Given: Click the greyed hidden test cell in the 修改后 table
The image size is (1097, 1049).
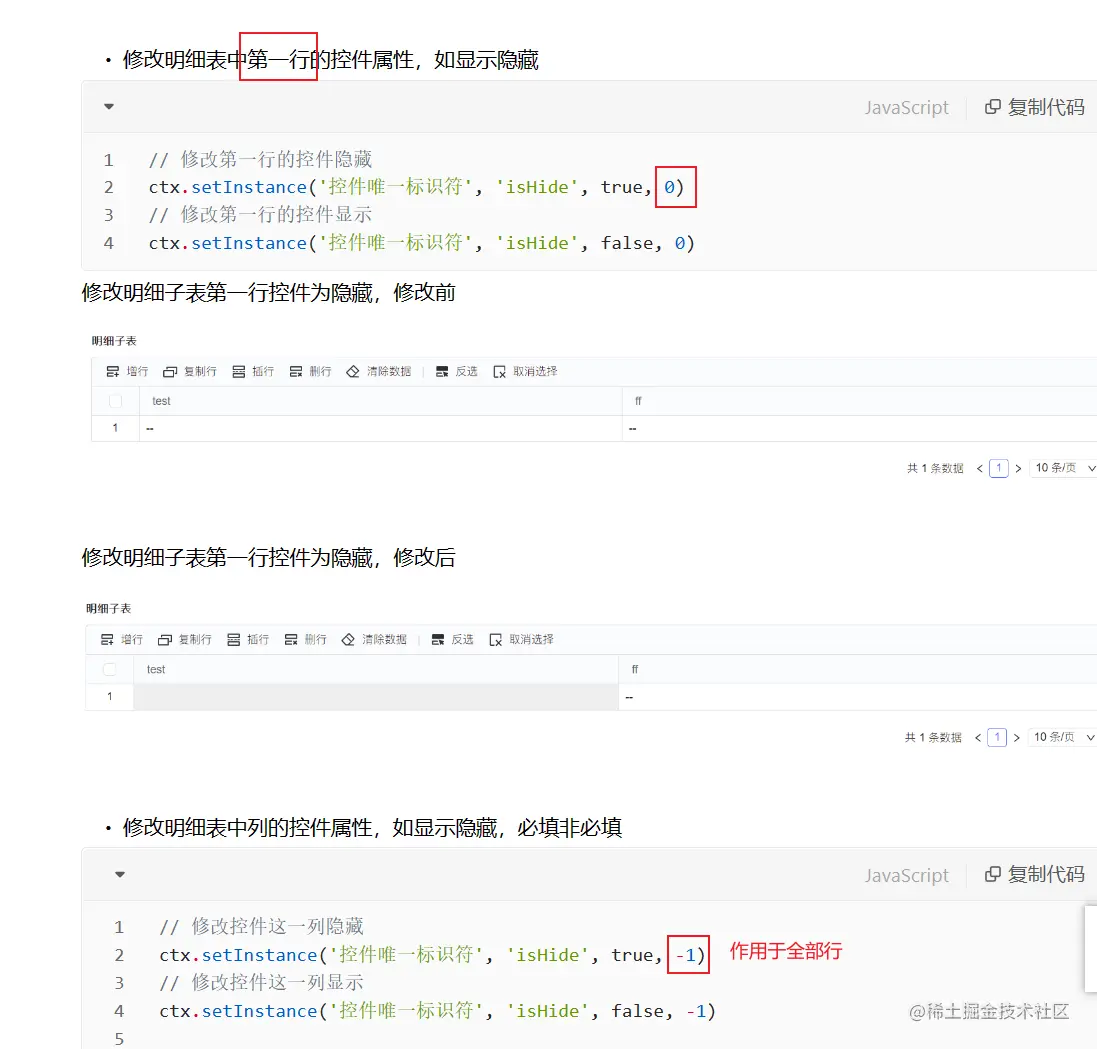Looking at the screenshot, I should pos(376,697).
